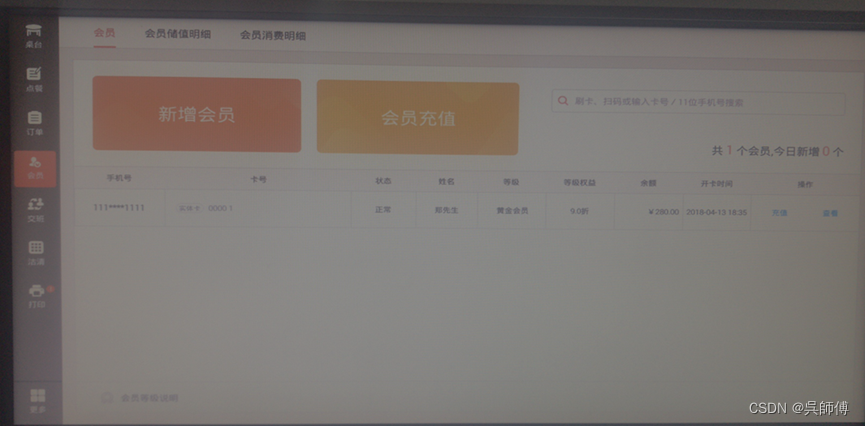Click the 9.0折 benefit cell
Image resolution: width=865 pixels, height=426 pixels.
(579, 211)
